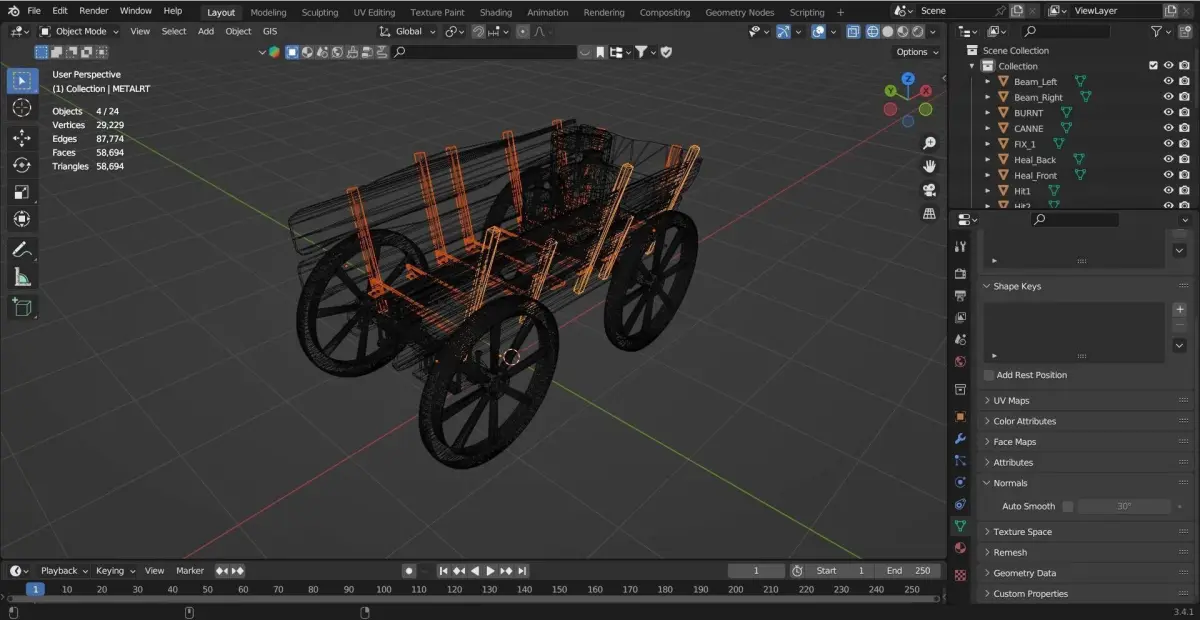Add a new shape key plus button
Viewport: 1200px width, 620px height.
1179,310
